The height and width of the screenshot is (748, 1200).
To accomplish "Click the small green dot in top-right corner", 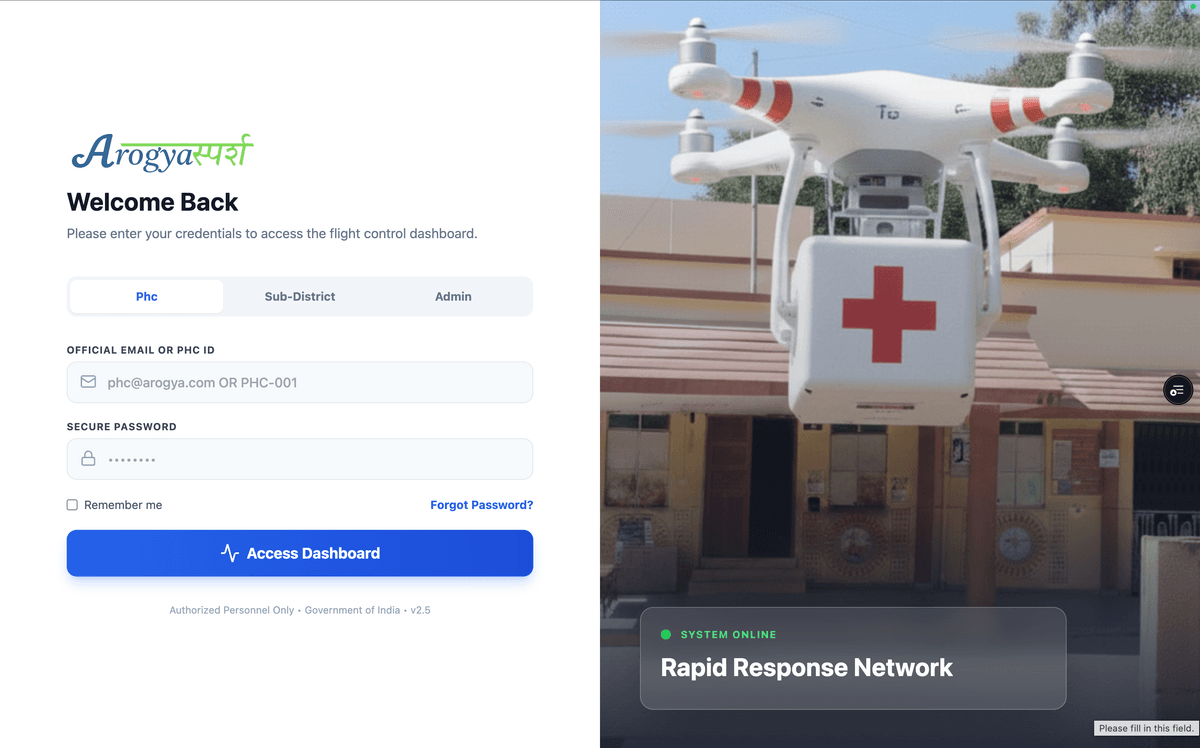I will coord(1194,5).
